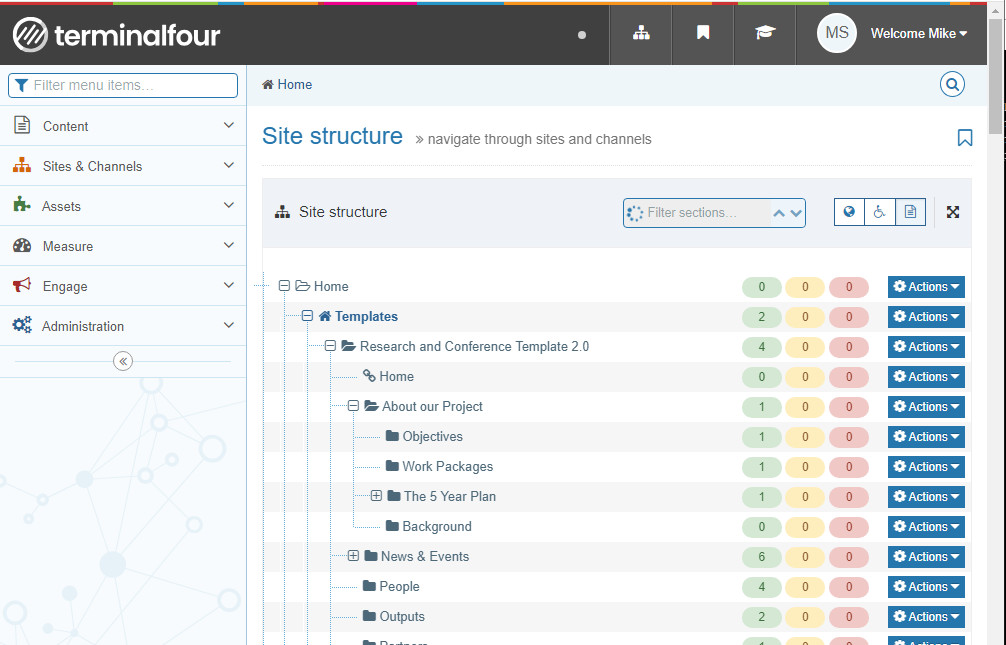
Task: Collapse the About our Project section
Action: tap(353, 406)
